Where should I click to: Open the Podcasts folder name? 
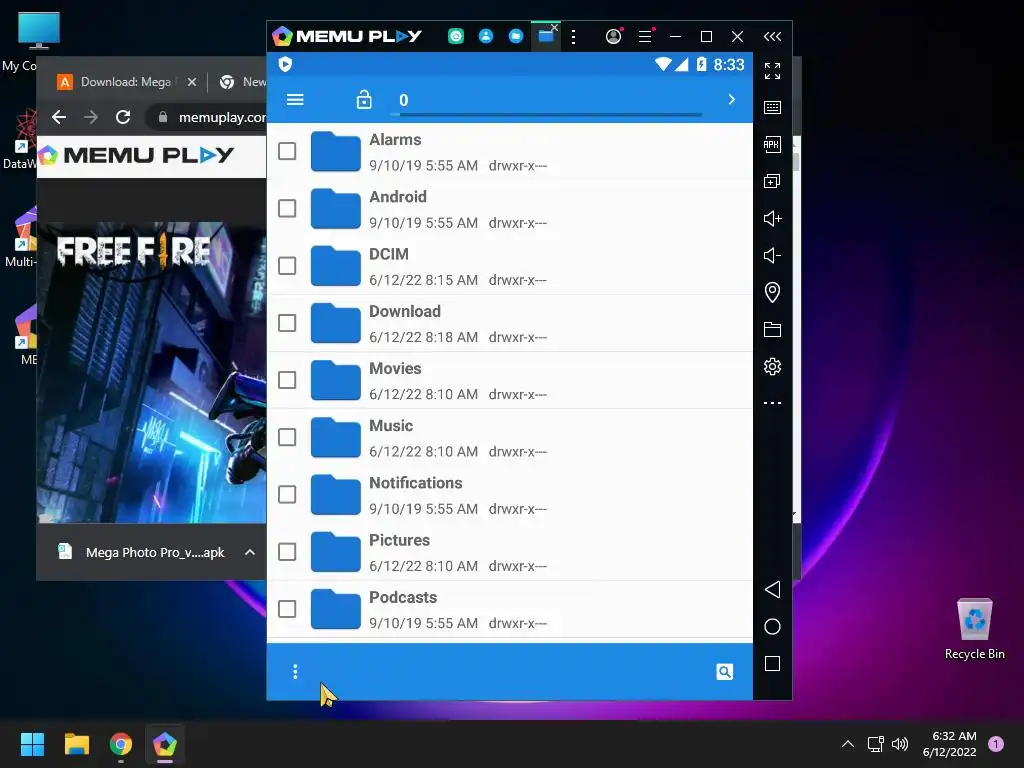pyautogui.click(x=403, y=598)
